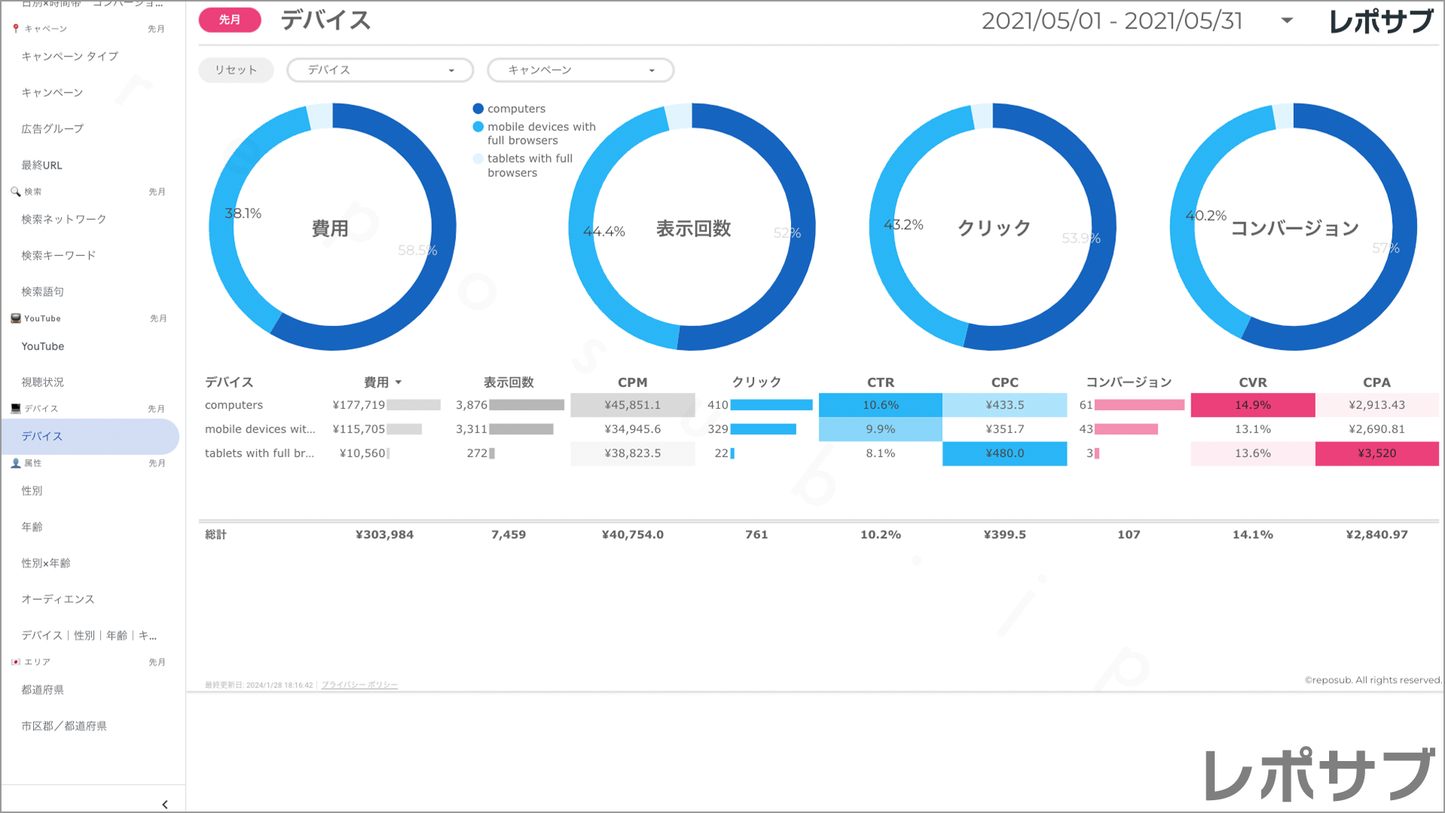The image size is (1445, 813).
Task: Click the Japan flag icon beside エリア
Action: tap(15, 662)
